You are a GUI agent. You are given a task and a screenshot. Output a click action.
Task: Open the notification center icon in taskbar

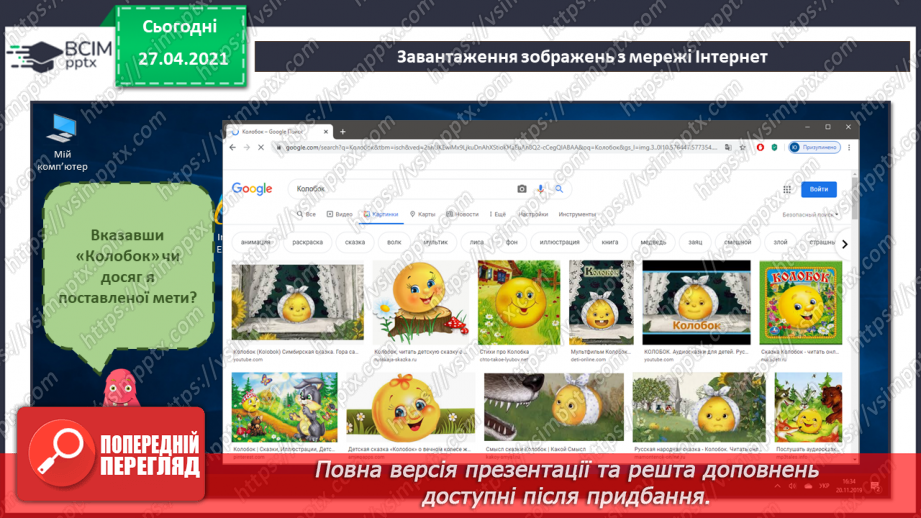click(875, 486)
